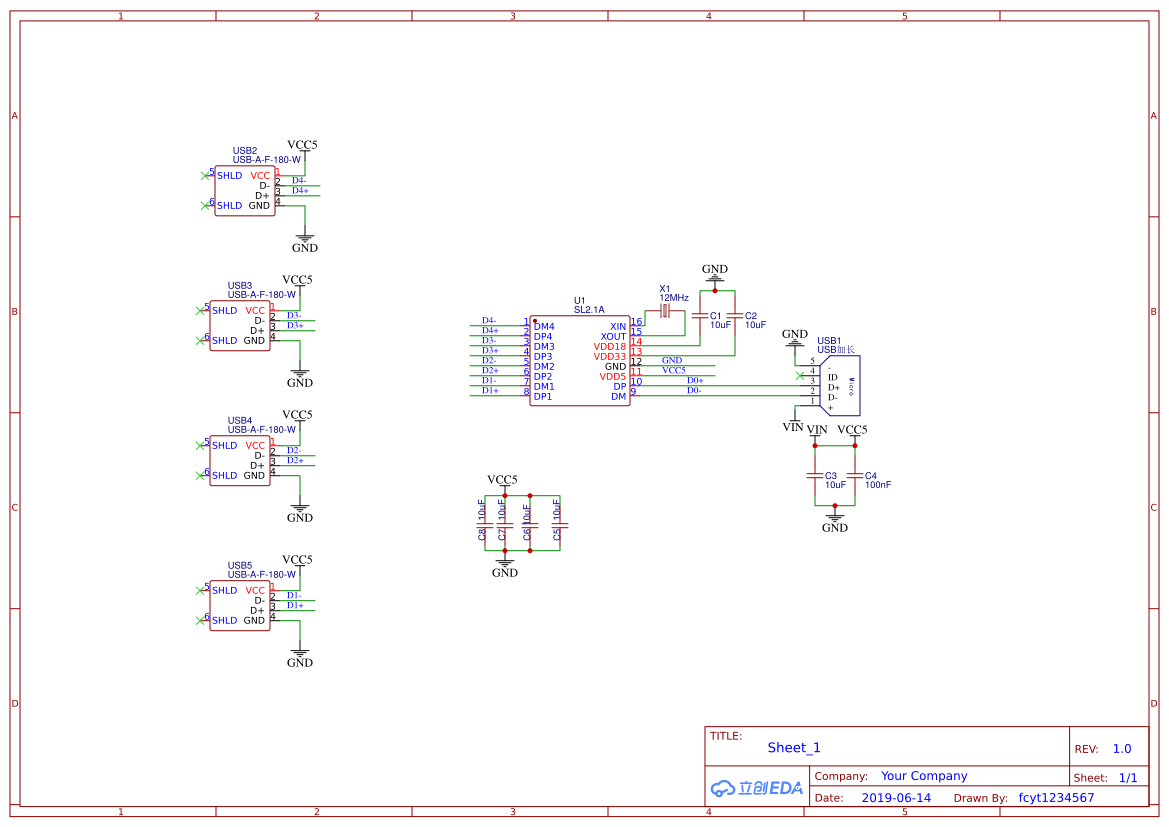Image resolution: width=1169 pixels, height=827 pixels.
Task: Select the U1 SL2.1A chip body
Action: pos(579,360)
